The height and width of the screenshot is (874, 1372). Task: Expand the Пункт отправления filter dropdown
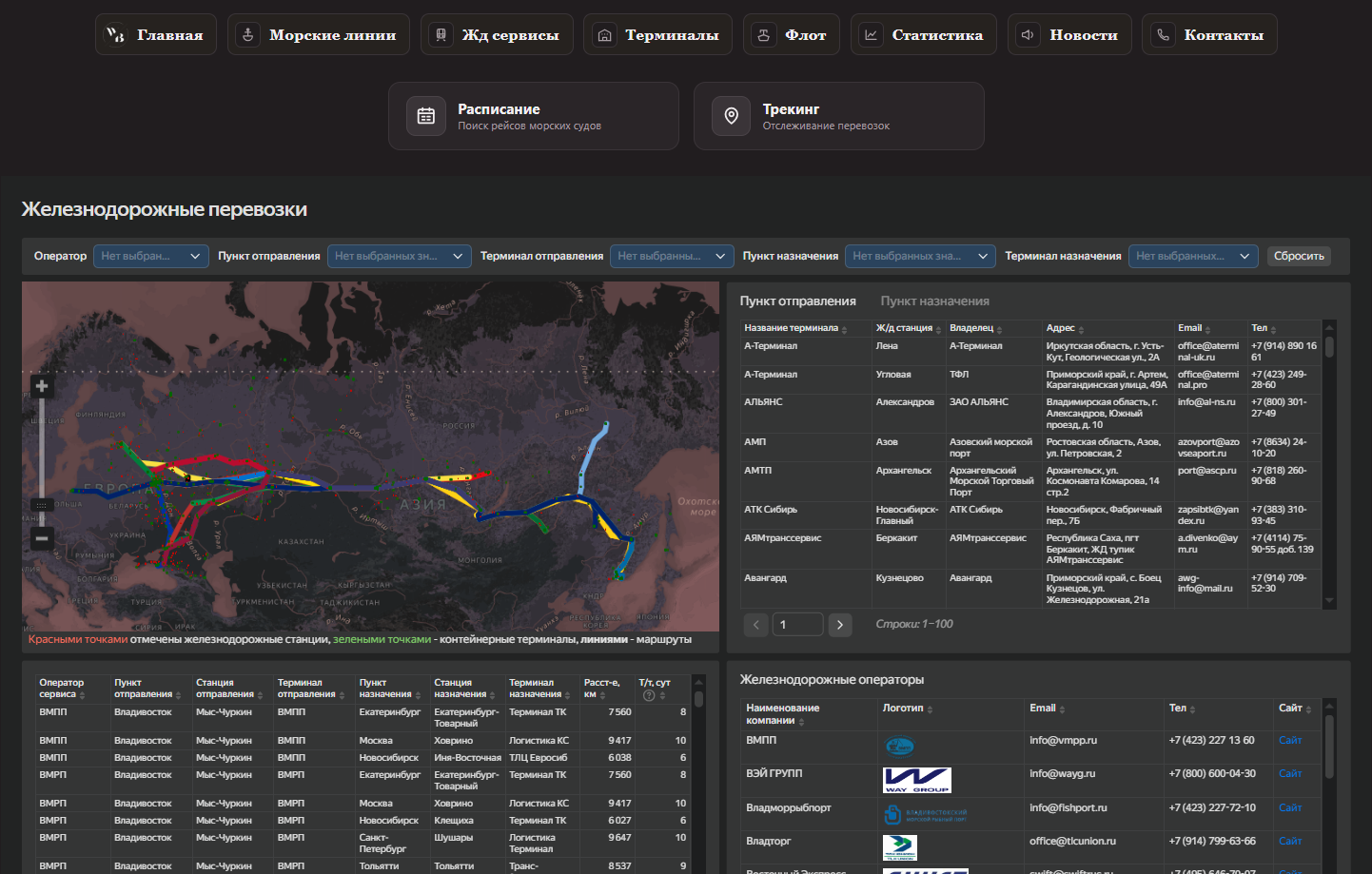(400, 256)
